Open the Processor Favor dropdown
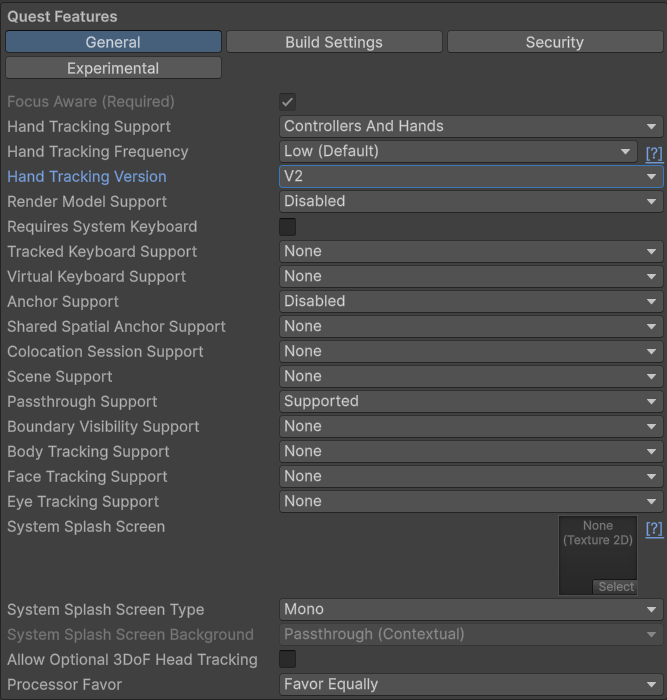The height and width of the screenshot is (700, 667). click(470, 685)
